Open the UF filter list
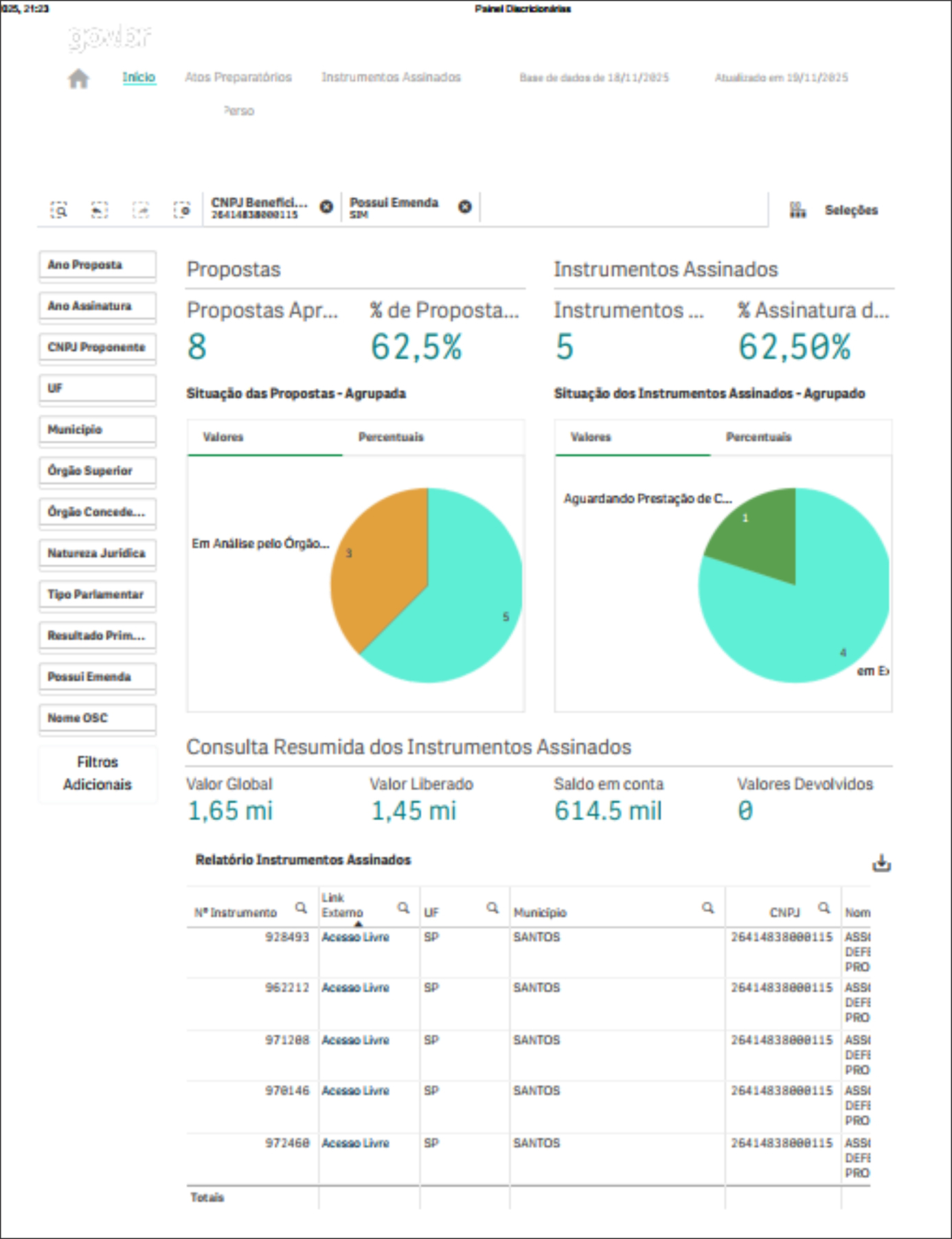 (98, 389)
